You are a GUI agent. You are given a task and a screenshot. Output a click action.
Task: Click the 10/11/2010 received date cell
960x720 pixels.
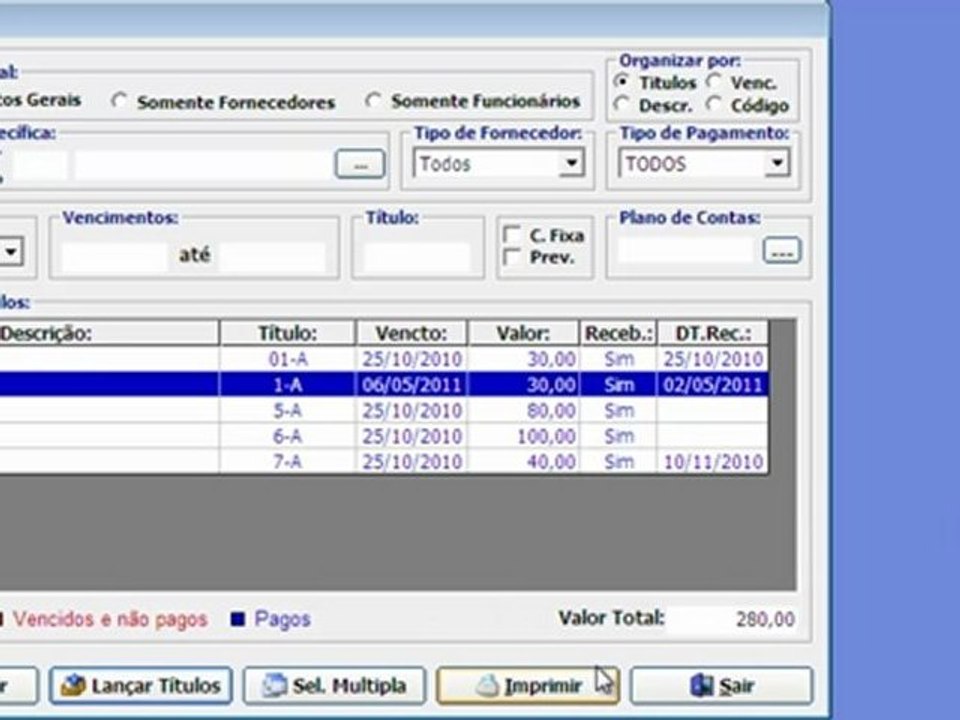[713, 461]
